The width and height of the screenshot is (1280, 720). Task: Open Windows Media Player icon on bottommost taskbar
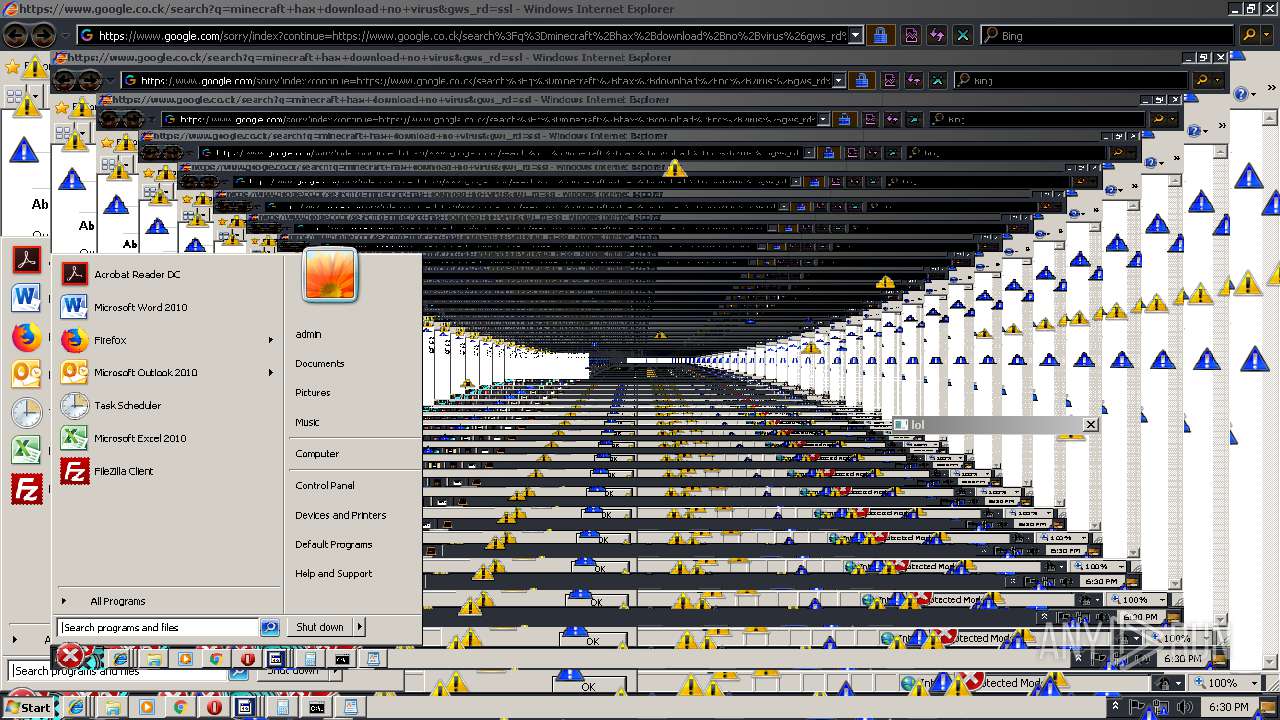point(147,707)
